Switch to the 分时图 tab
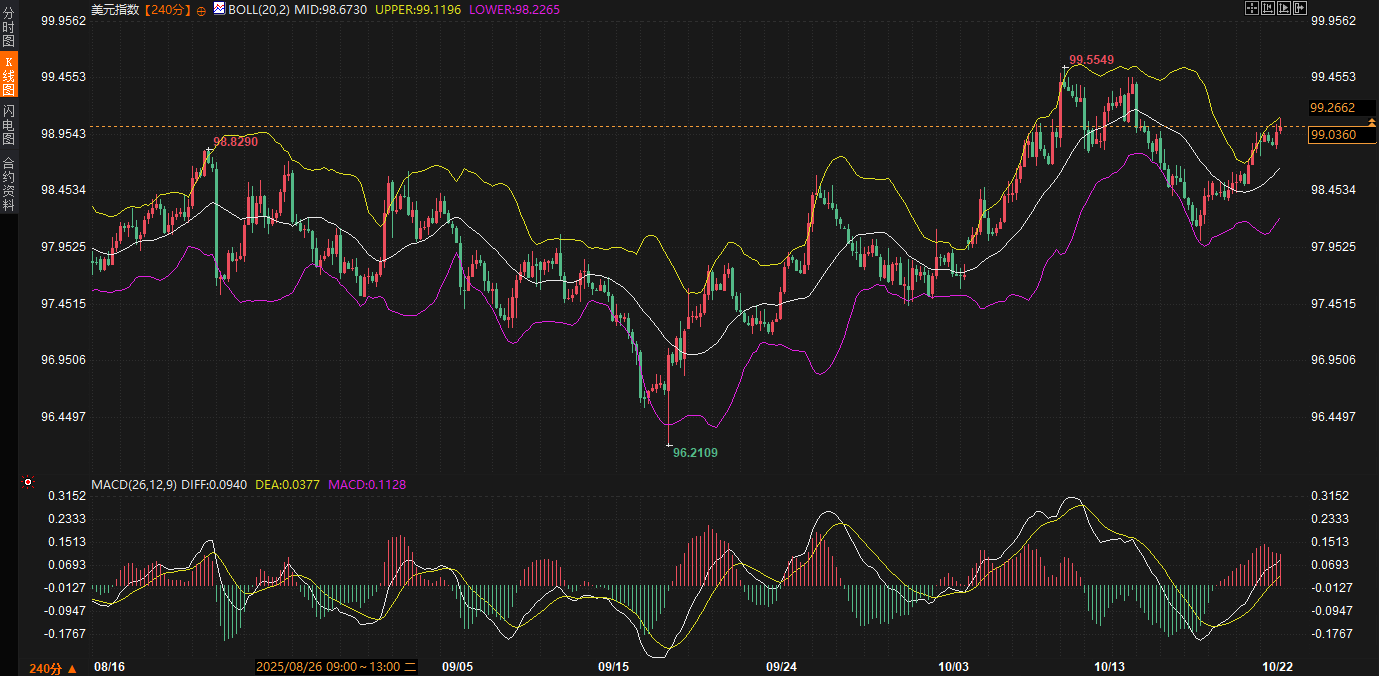1379x676 pixels. pyautogui.click(x=8, y=26)
